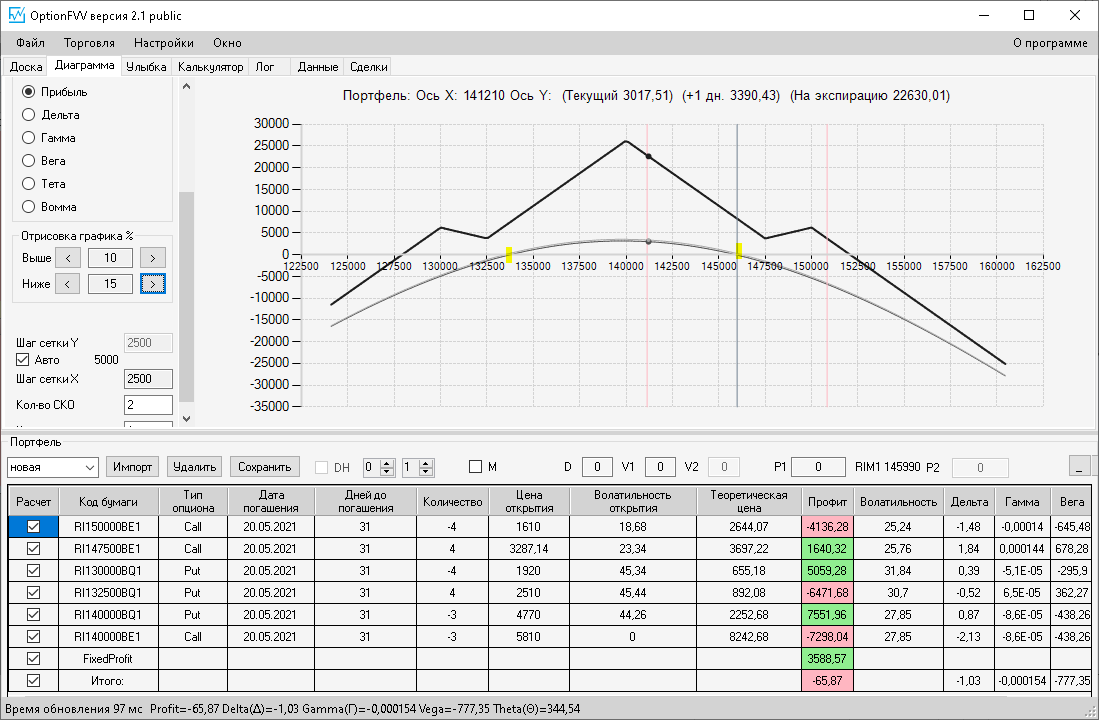Click the settings panel scroll-up arrow

tap(186, 87)
